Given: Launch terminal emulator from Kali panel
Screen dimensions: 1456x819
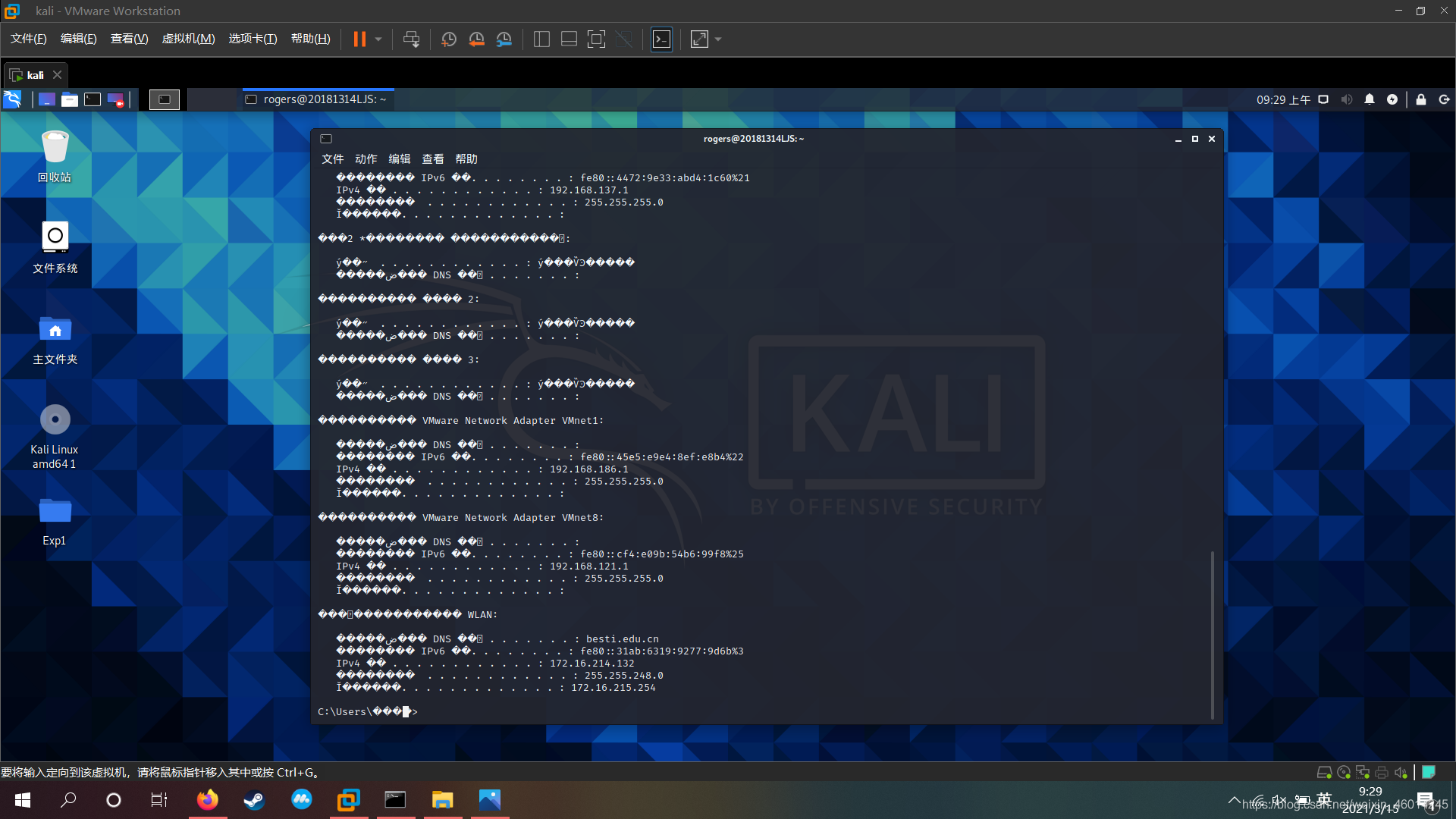Looking at the screenshot, I should 93,99.
